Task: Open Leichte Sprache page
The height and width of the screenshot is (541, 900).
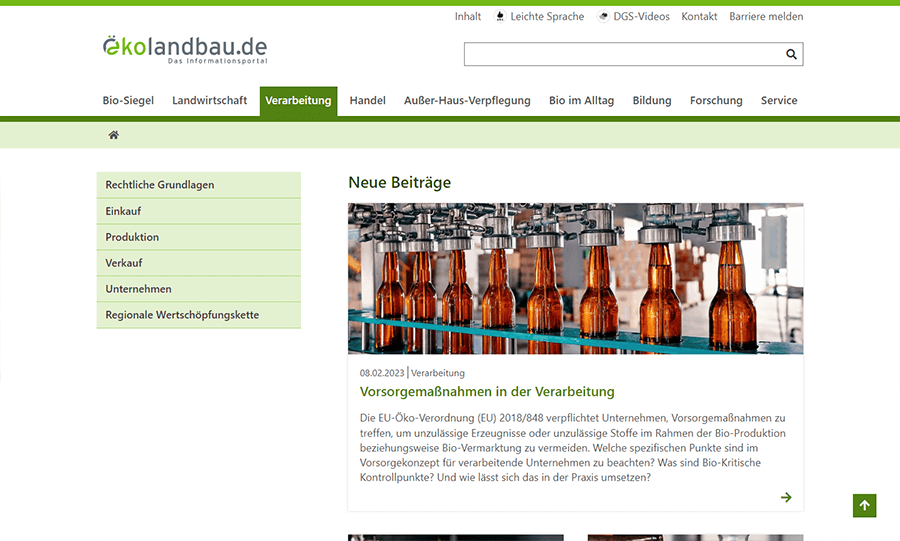Action: (x=540, y=17)
